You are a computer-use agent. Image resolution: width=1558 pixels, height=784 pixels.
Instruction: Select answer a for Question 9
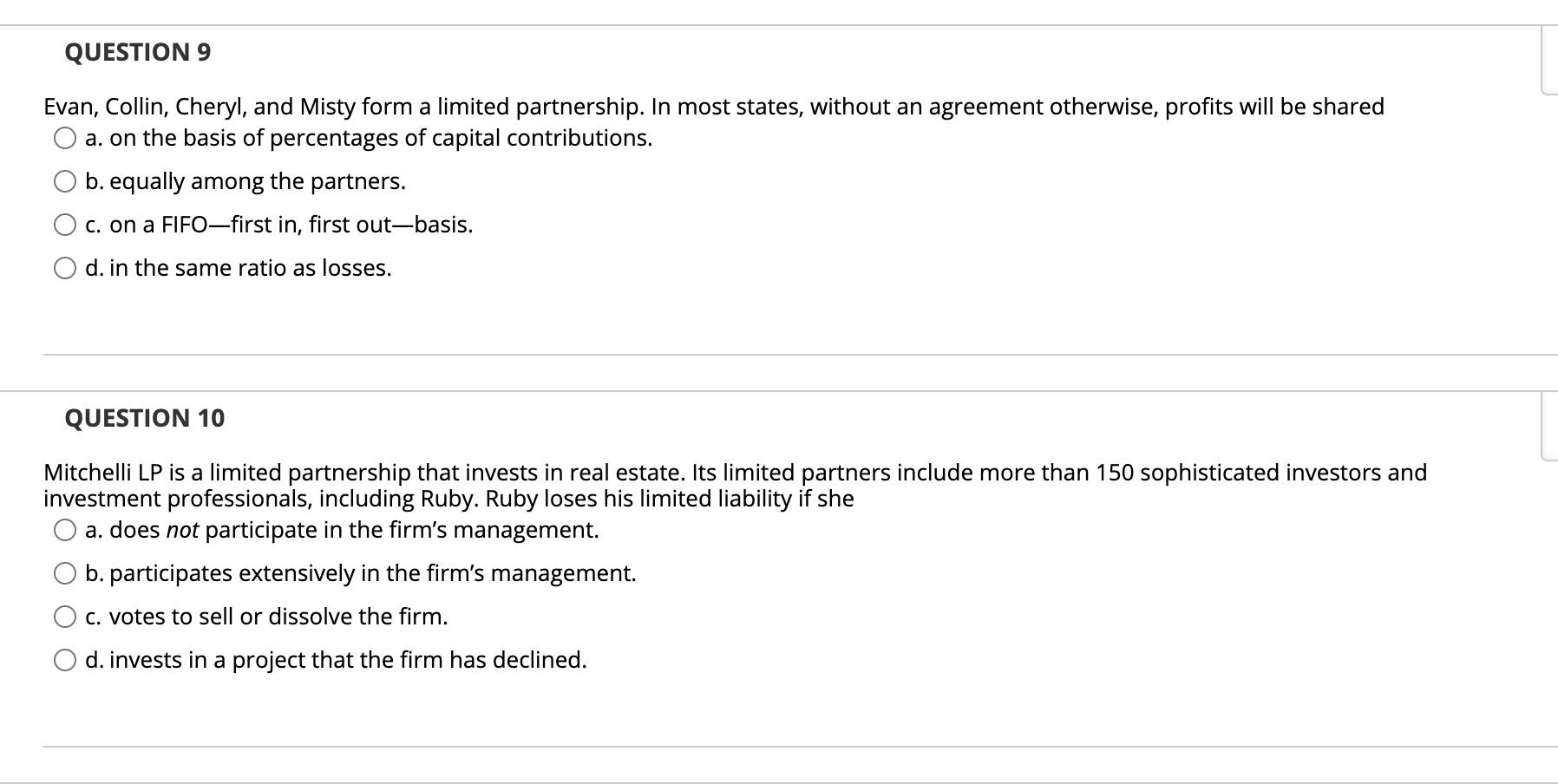[65, 137]
